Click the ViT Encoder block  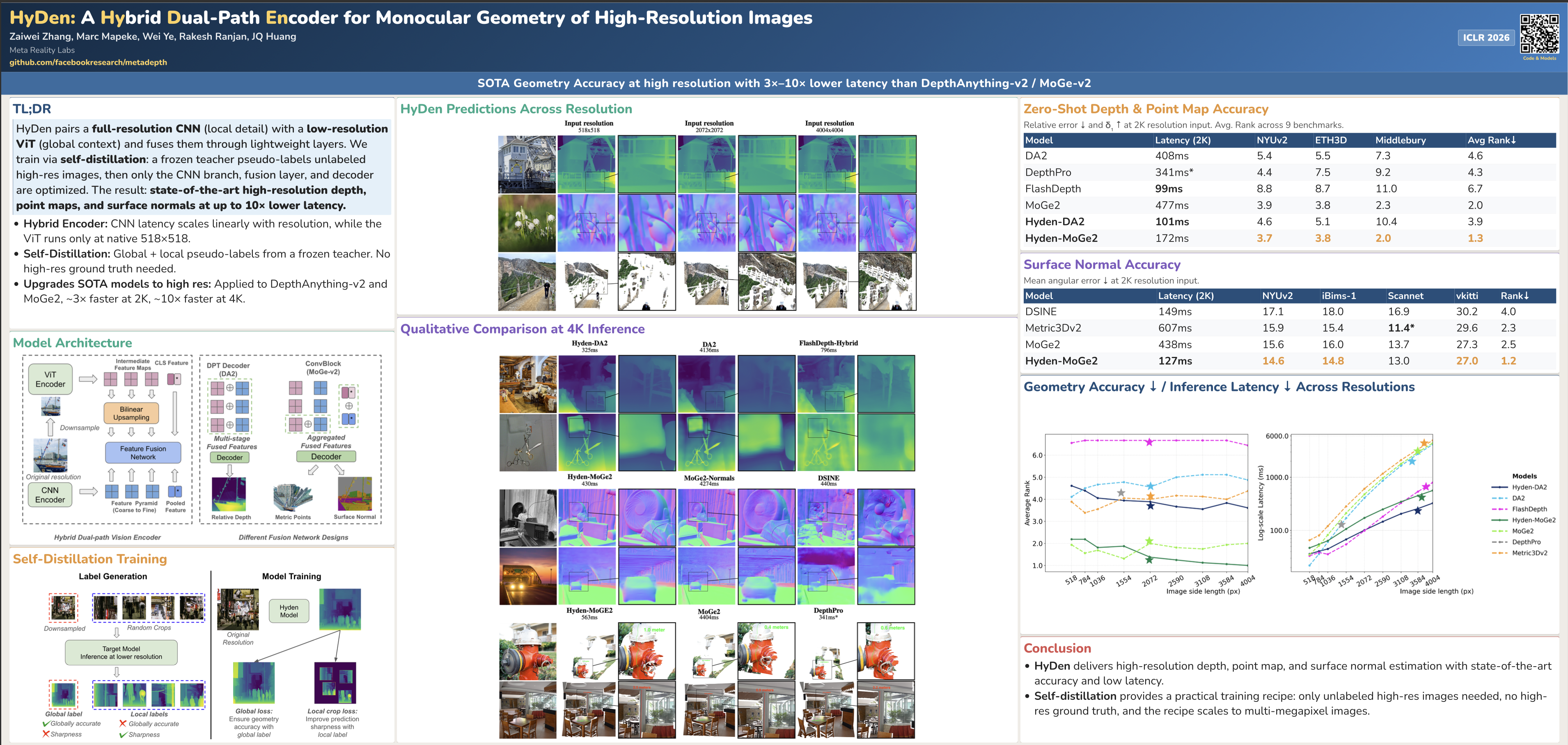pos(50,379)
